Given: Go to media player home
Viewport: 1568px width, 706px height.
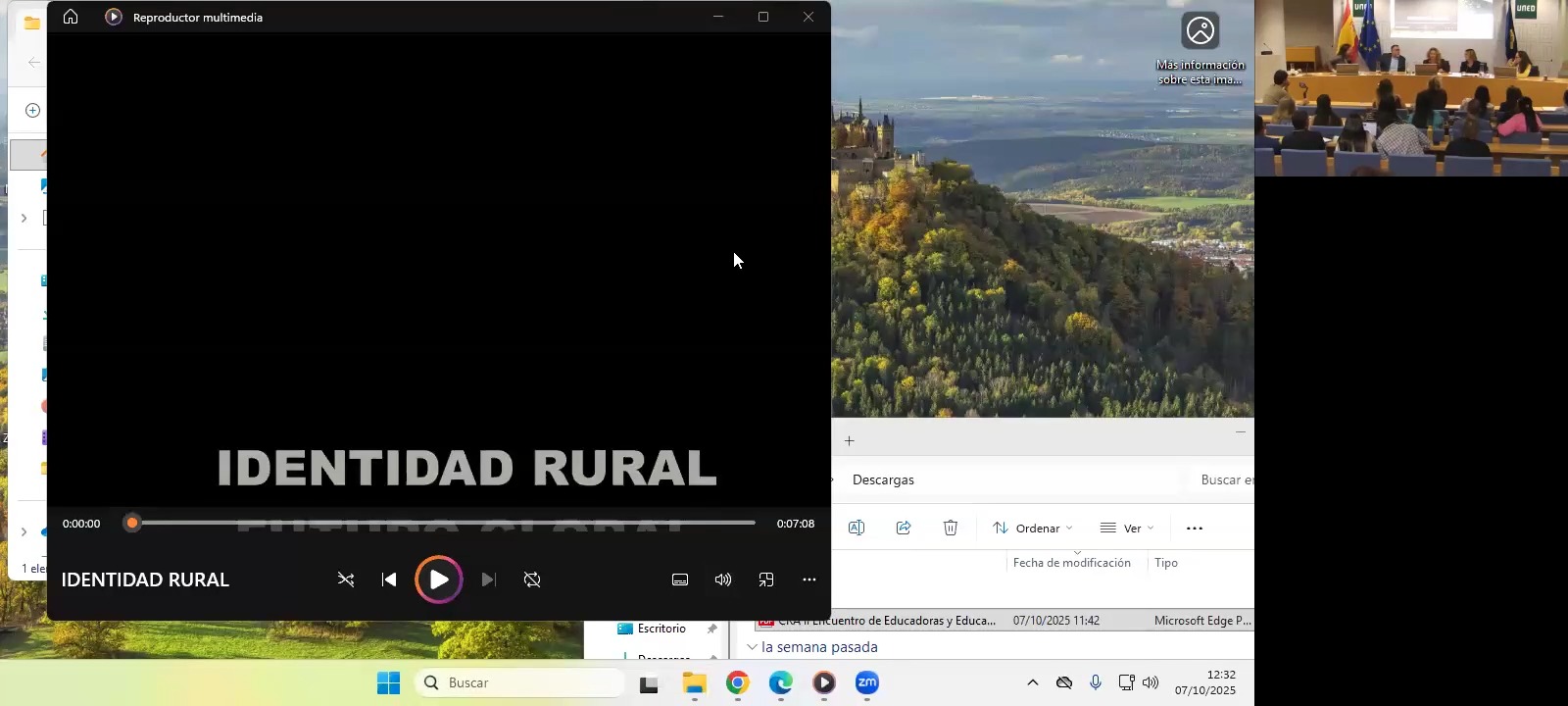Looking at the screenshot, I should [x=71, y=17].
